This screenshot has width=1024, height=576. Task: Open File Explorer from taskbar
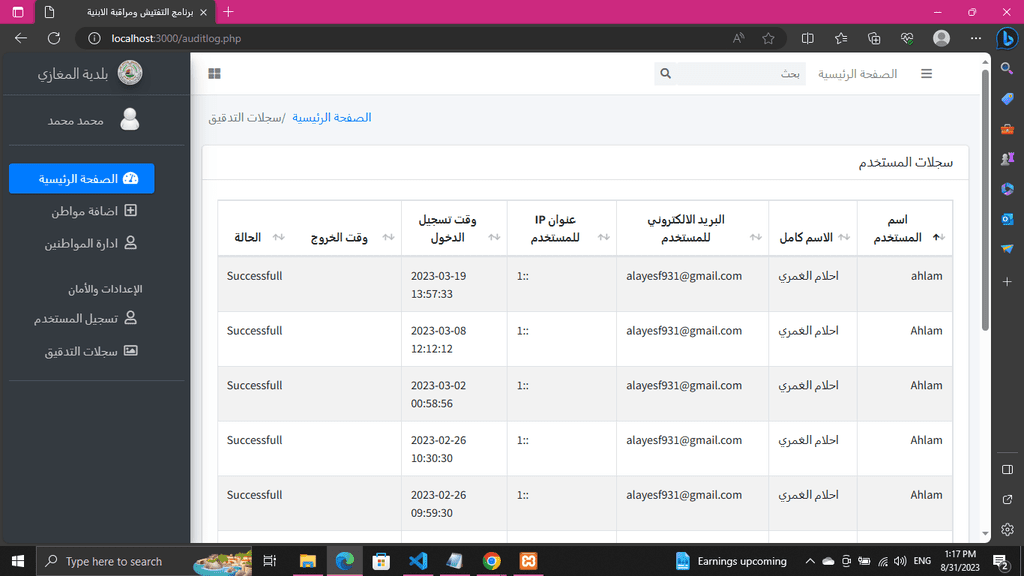(307, 561)
